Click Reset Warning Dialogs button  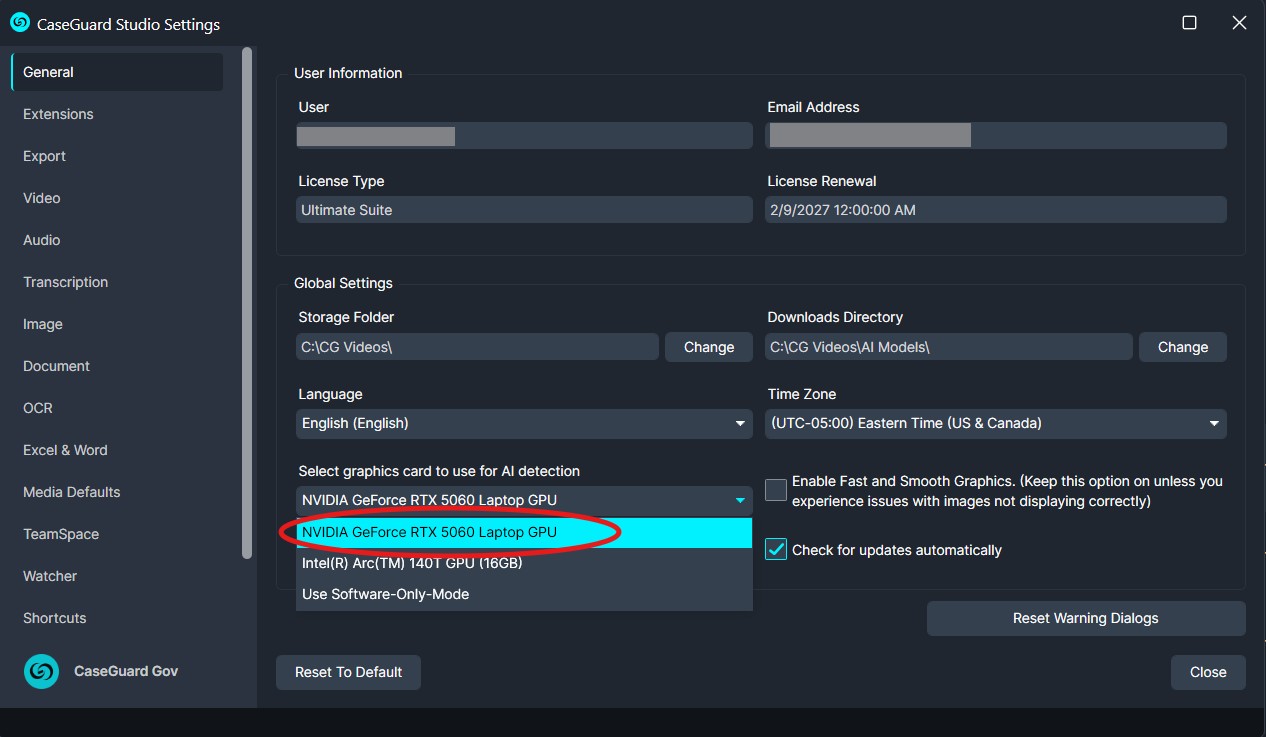1086,618
